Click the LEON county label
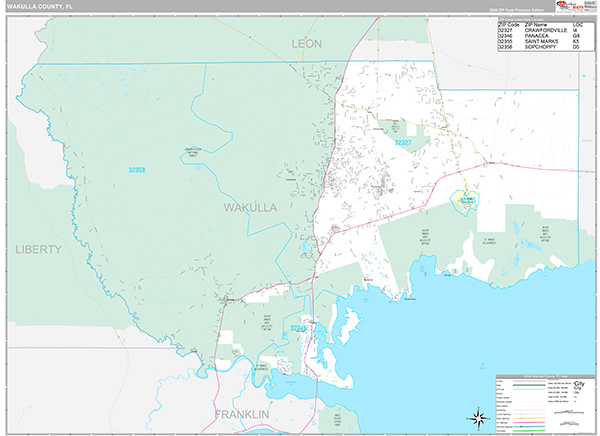This screenshot has height=436, width=600. (x=307, y=44)
